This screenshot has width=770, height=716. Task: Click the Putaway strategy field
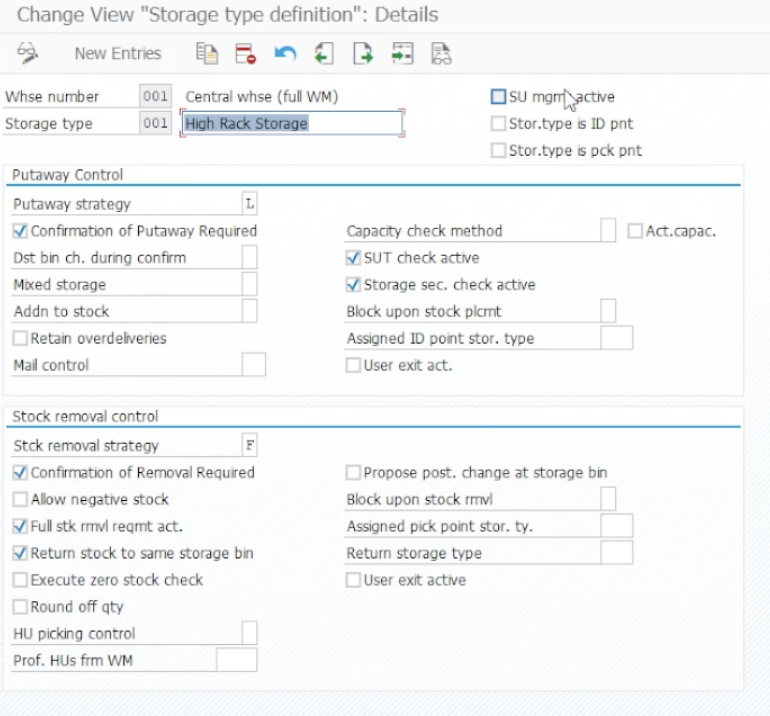[249, 204]
